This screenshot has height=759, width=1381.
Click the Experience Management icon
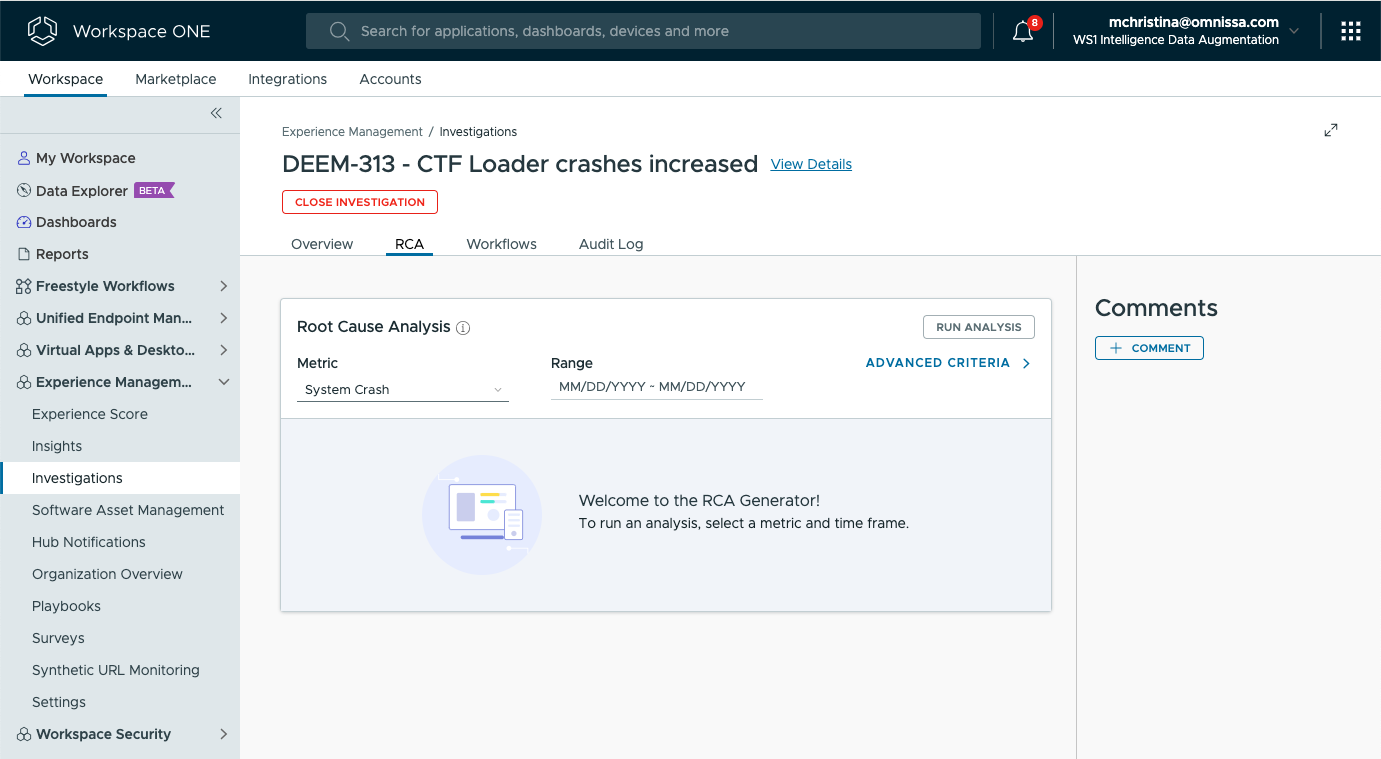tap(24, 382)
